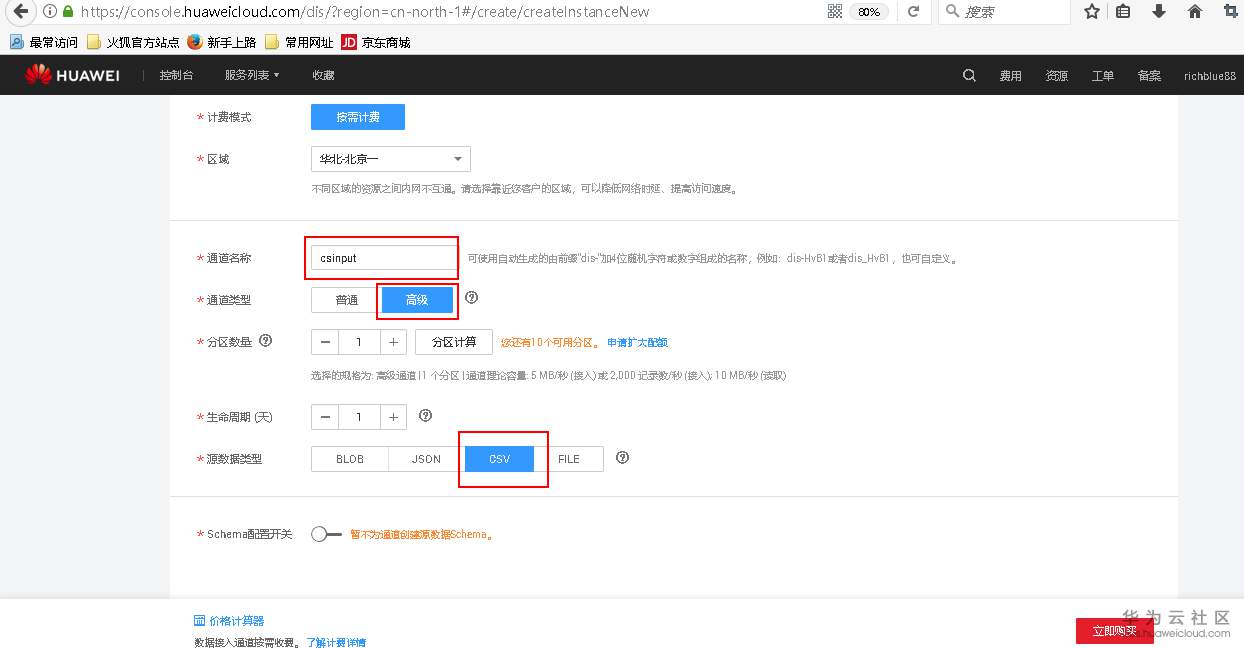Image resolution: width=1244 pixels, height=648 pixels.
Task: Follow the 申请扩大配额 link
Action: tap(637, 341)
